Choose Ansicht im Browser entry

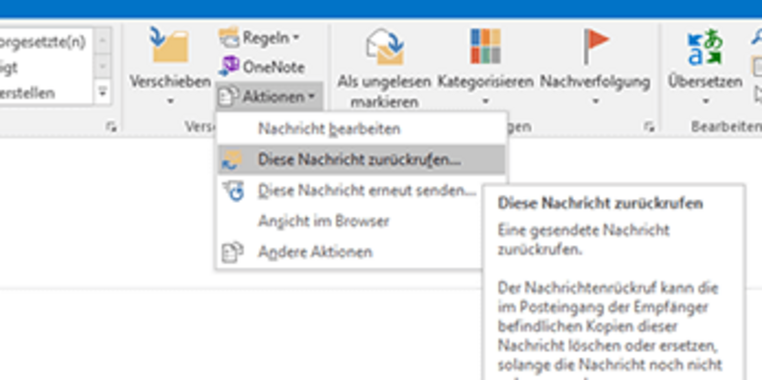coord(350,221)
